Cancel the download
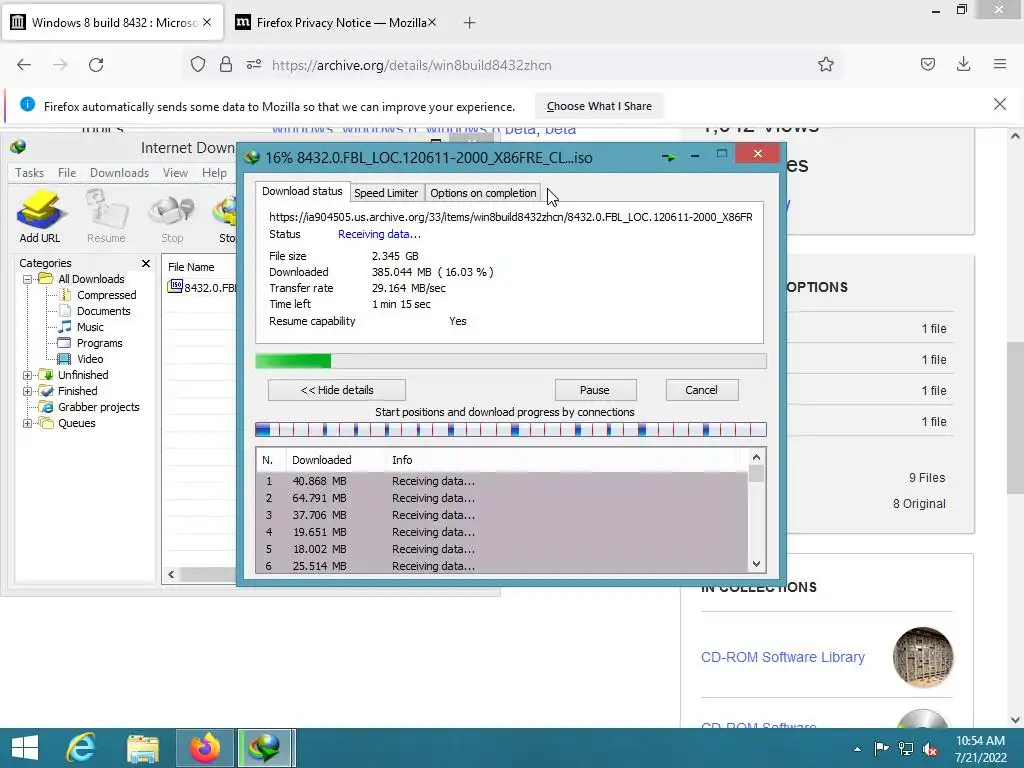Image resolution: width=1024 pixels, height=768 pixels. 701,390
